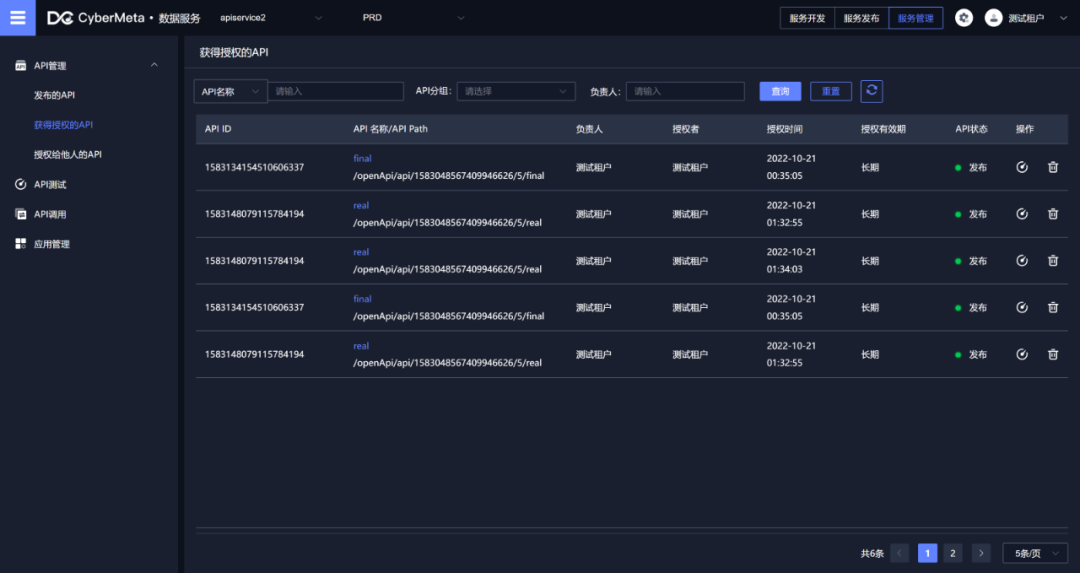Open API测试 in the sidebar
Viewport: 1080px width, 573px height.
(x=50, y=185)
